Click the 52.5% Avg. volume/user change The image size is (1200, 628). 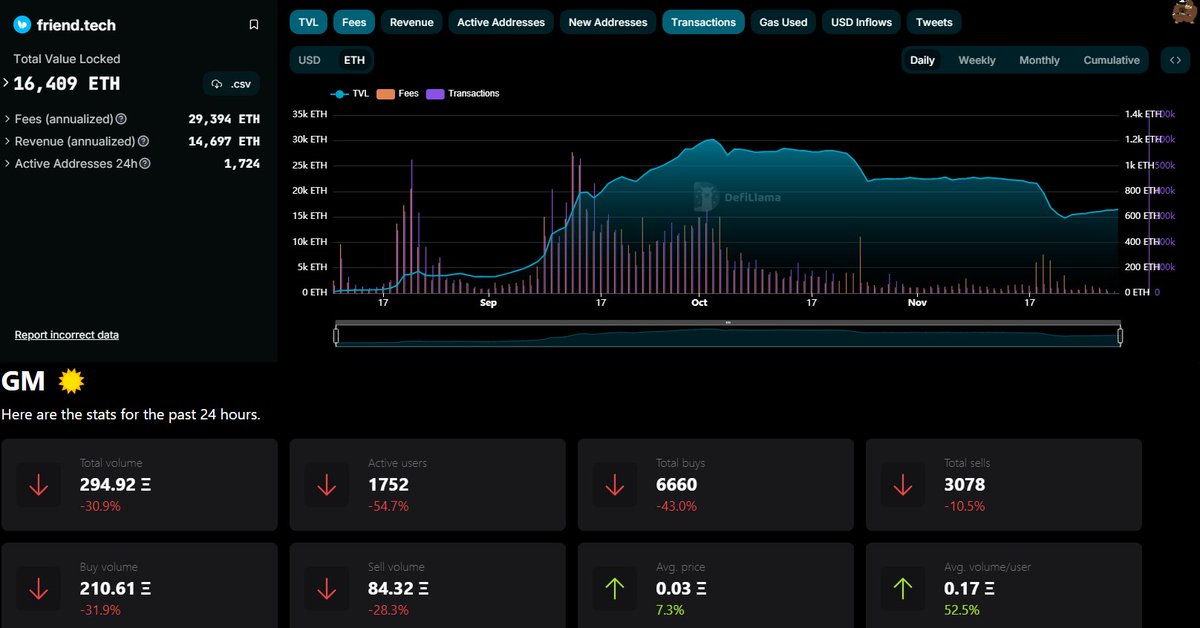tap(962, 610)
